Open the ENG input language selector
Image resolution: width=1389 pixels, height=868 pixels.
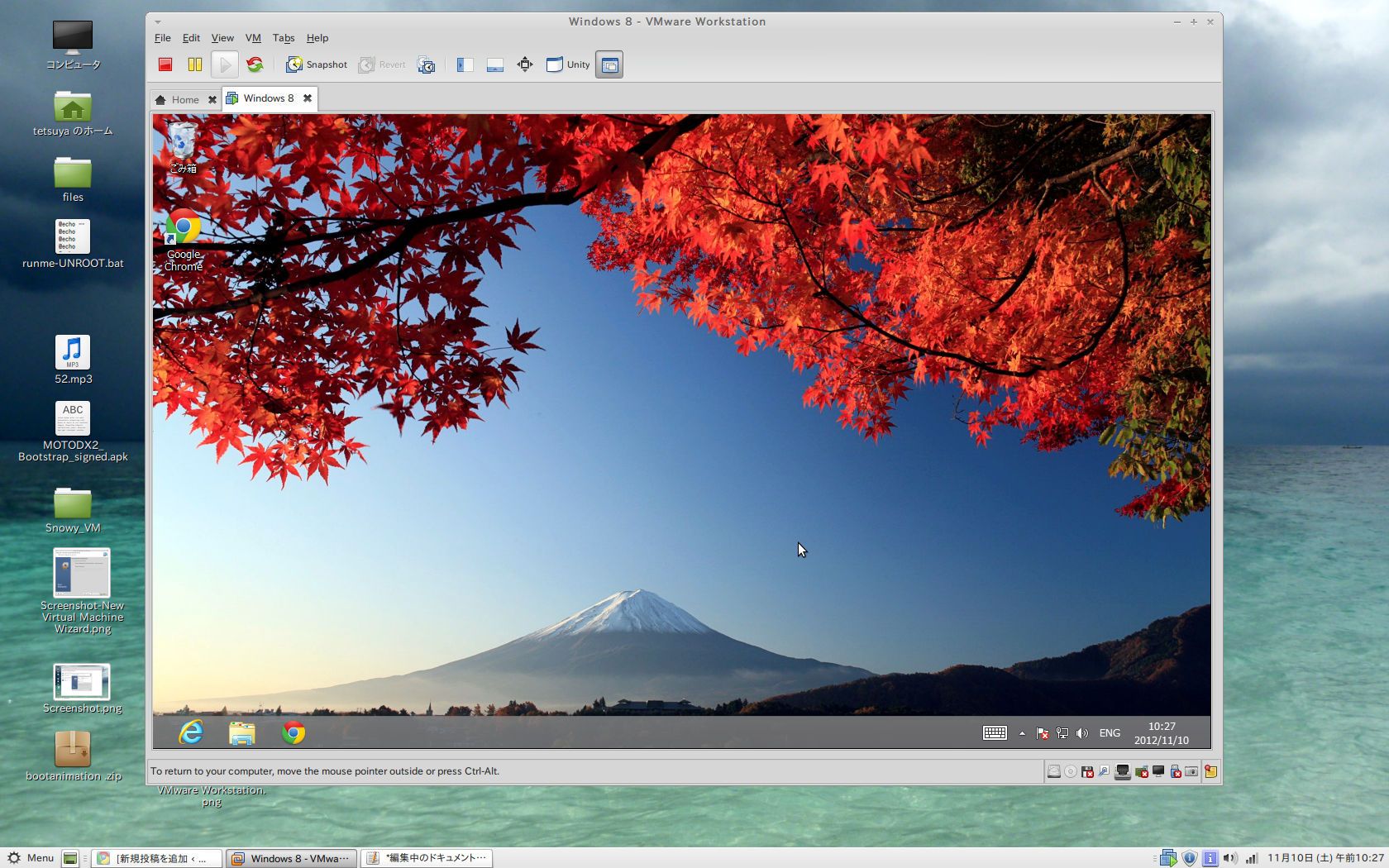click(1110, 733)
